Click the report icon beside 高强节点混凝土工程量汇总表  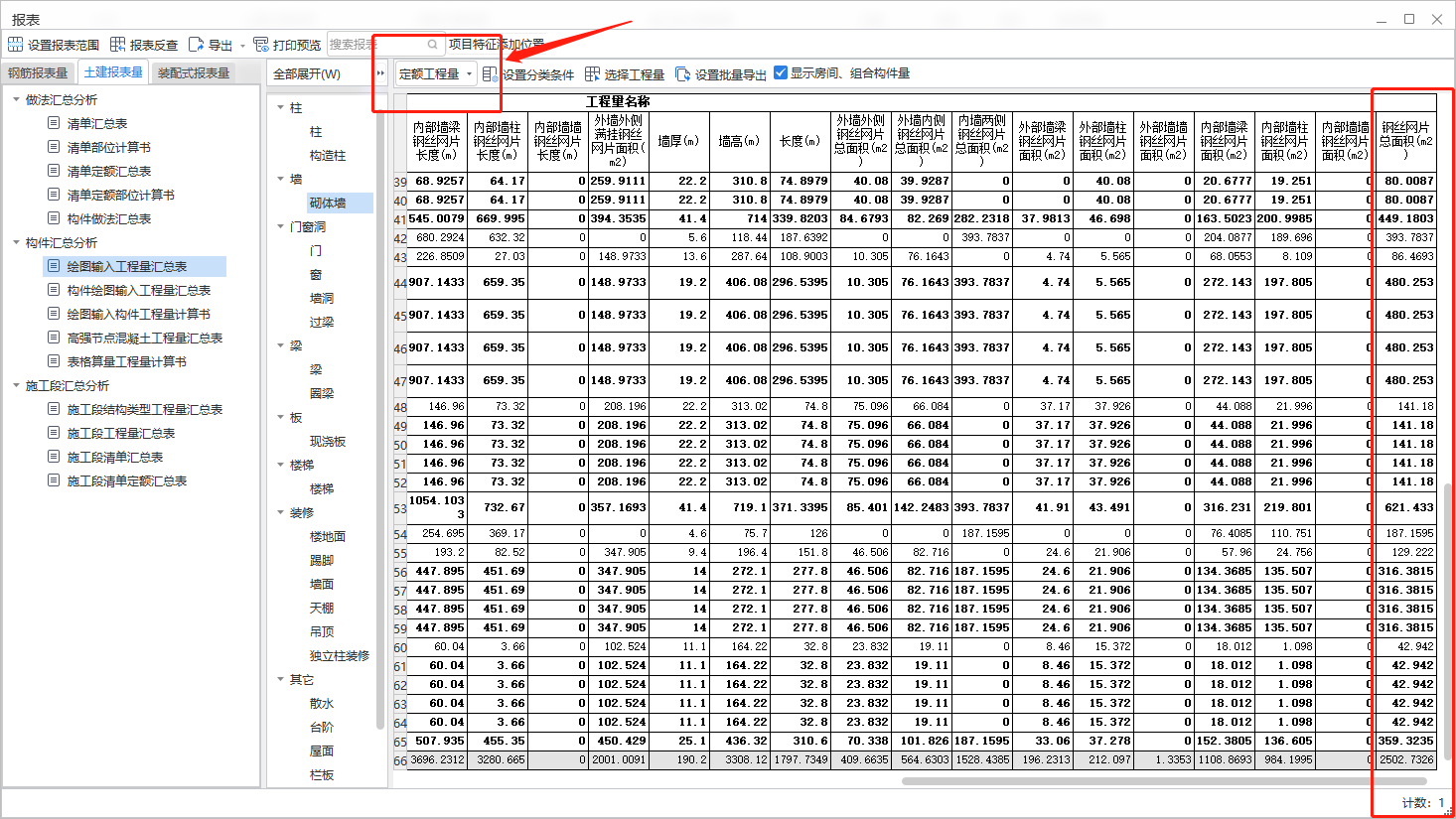coord(54,338)
